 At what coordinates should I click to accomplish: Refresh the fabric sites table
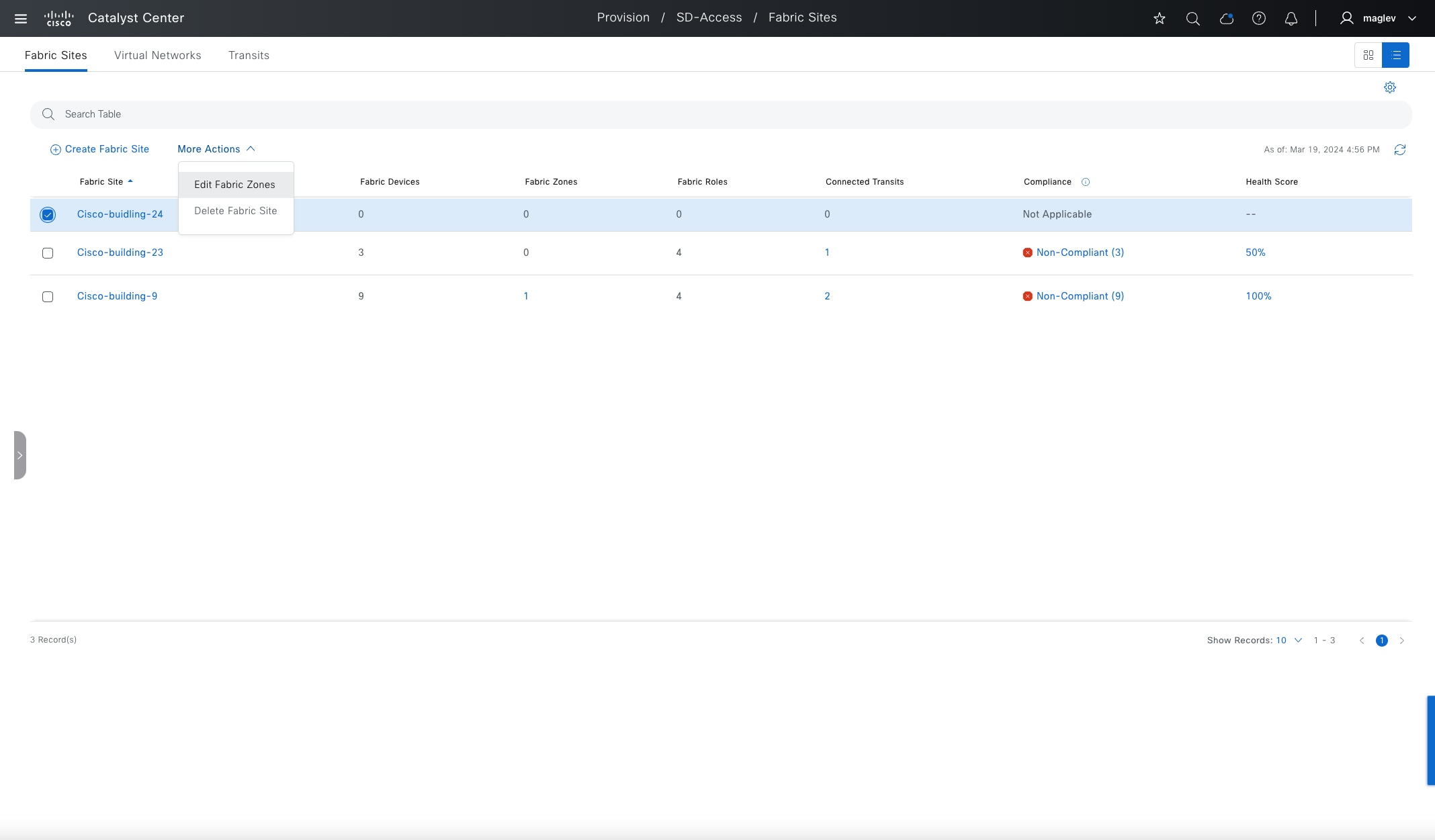(x=1399, y=150)
